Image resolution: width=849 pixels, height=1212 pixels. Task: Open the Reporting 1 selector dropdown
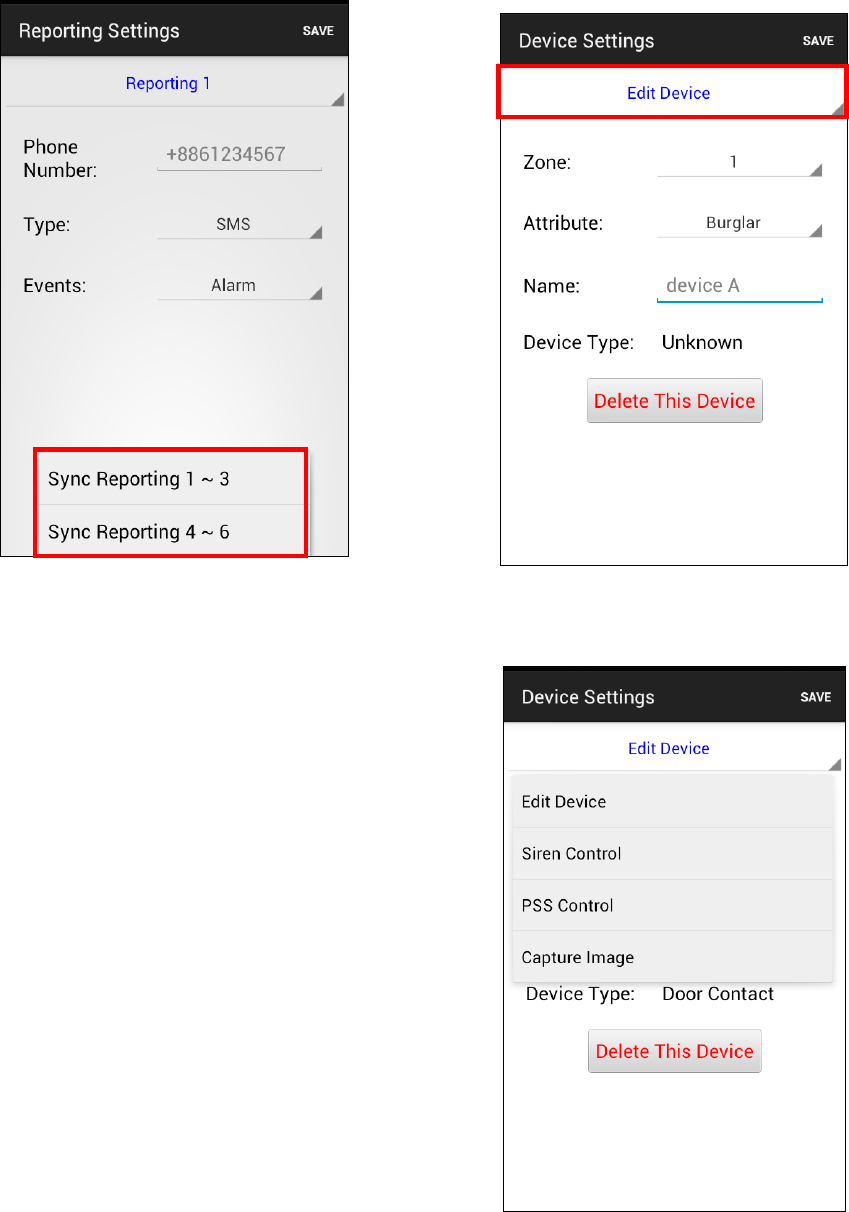click(x=174, y=84)
